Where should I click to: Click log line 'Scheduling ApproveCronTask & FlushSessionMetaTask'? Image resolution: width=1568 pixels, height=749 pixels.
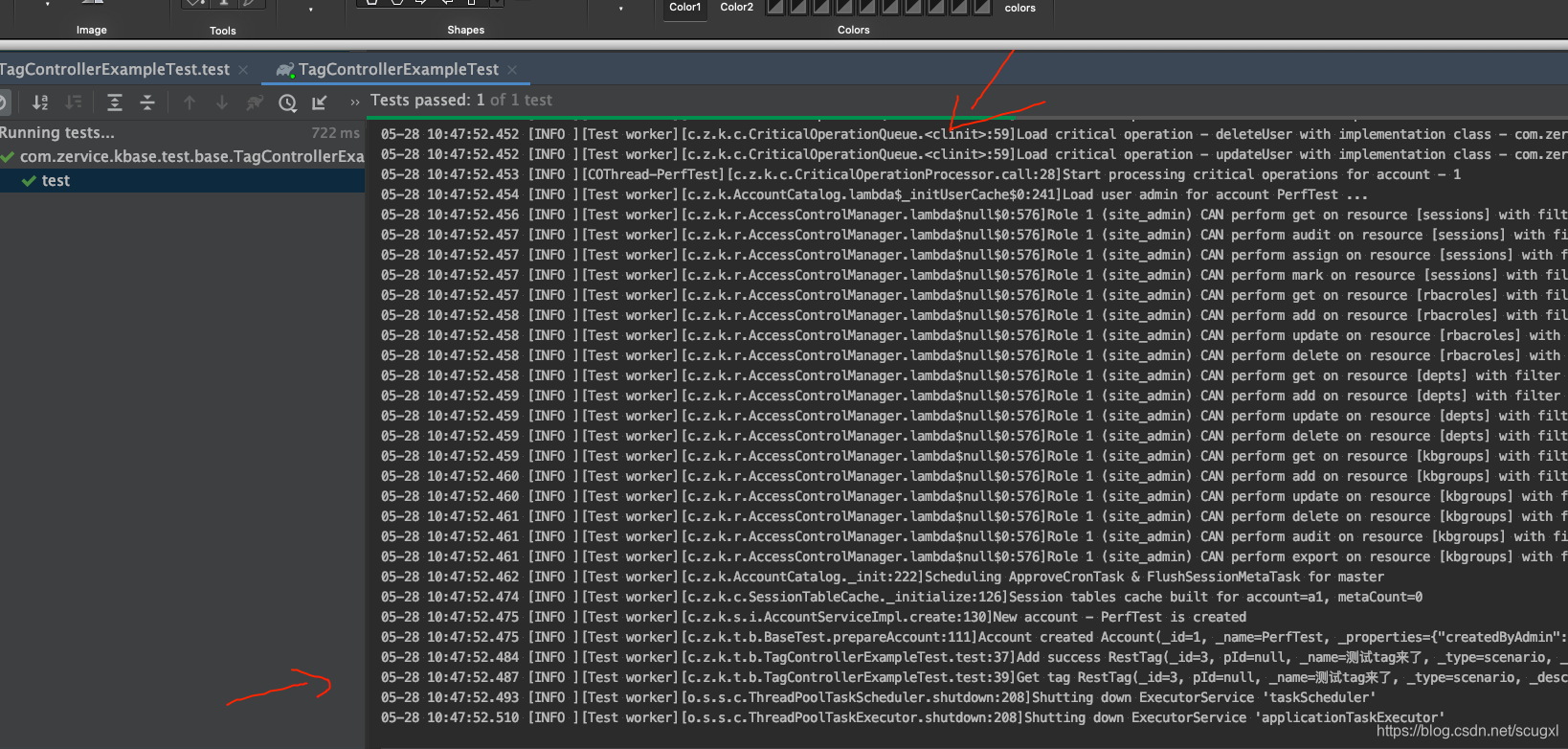coord(883,577)
